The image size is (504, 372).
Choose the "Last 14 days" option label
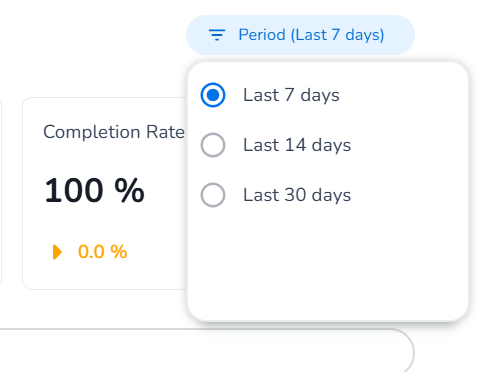(297, 145)
